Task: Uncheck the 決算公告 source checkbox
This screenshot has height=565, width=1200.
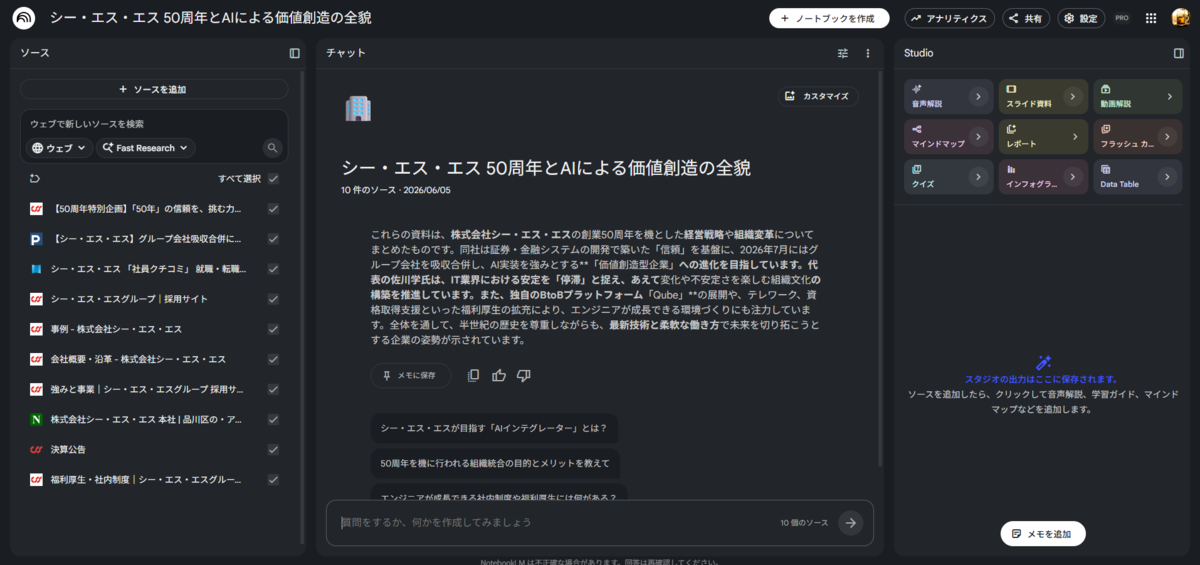Action: [x=273, y=450]
